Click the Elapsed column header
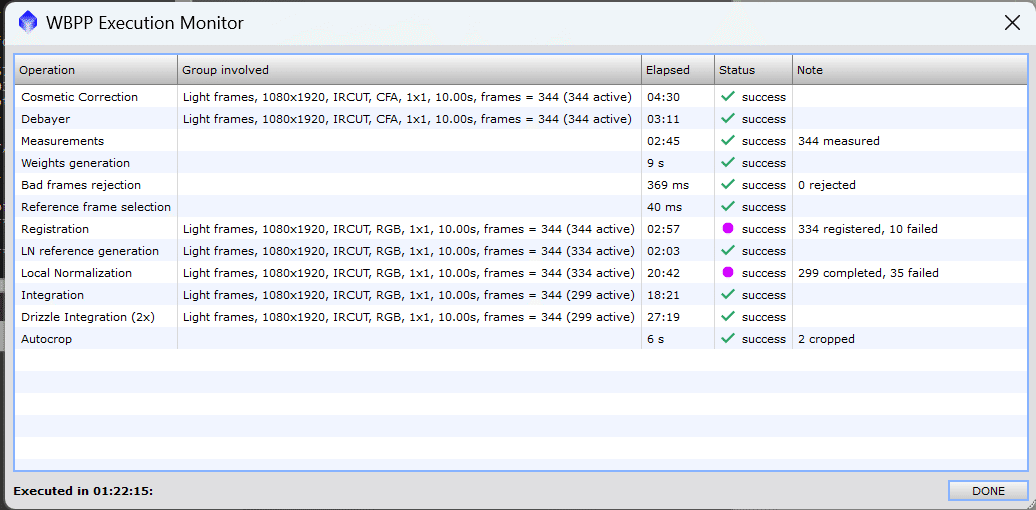This screenshot has width=1036, height=510. coord(677,70)
